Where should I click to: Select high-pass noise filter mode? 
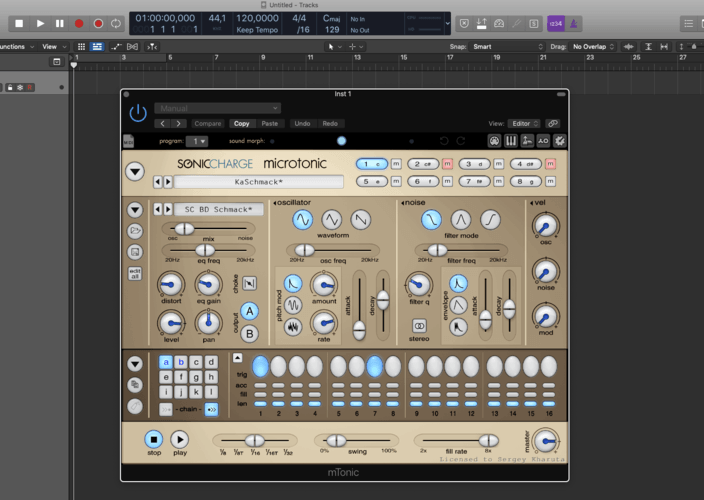tap(490, 220)
